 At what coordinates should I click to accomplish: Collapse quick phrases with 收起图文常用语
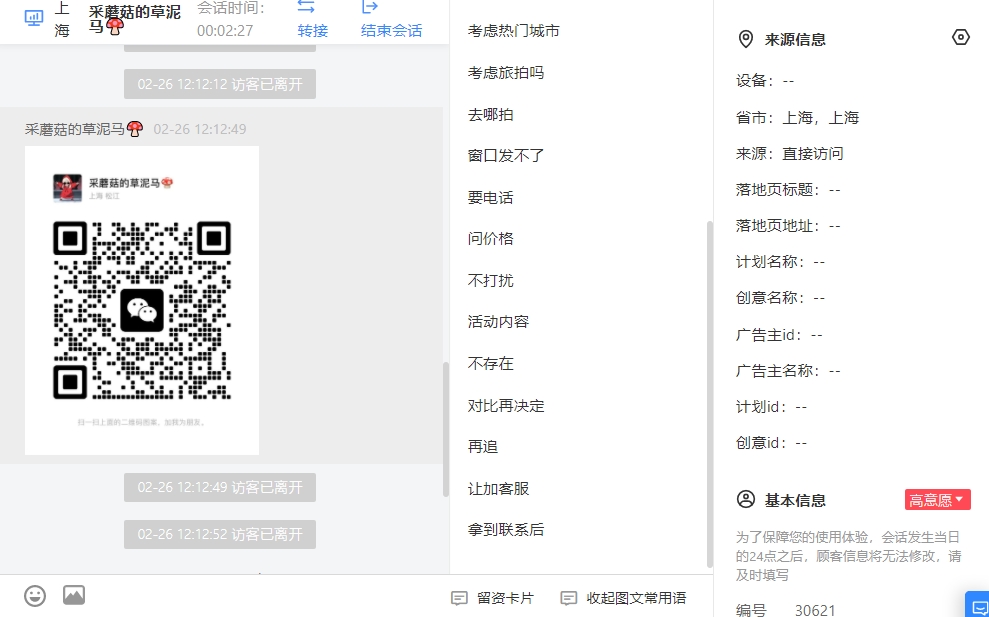[x=623, y=598]
